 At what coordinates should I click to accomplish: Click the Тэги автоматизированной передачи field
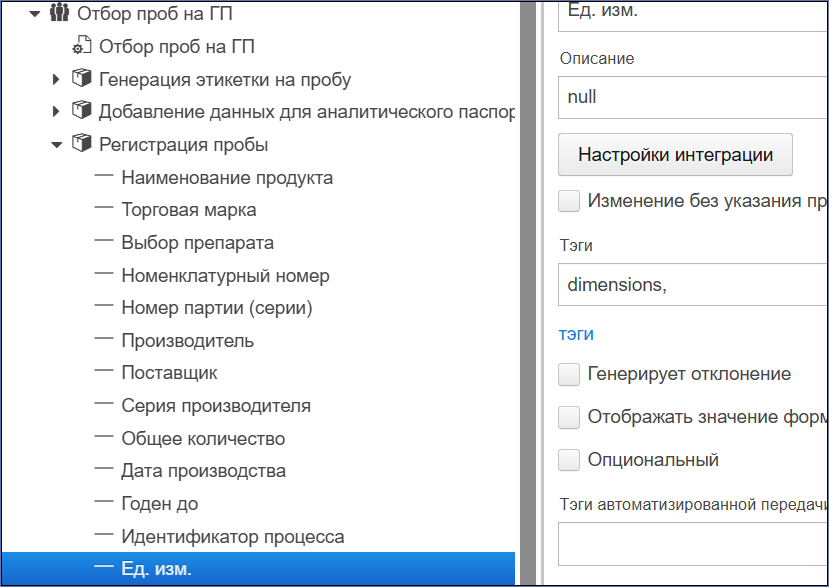[693, 544]
